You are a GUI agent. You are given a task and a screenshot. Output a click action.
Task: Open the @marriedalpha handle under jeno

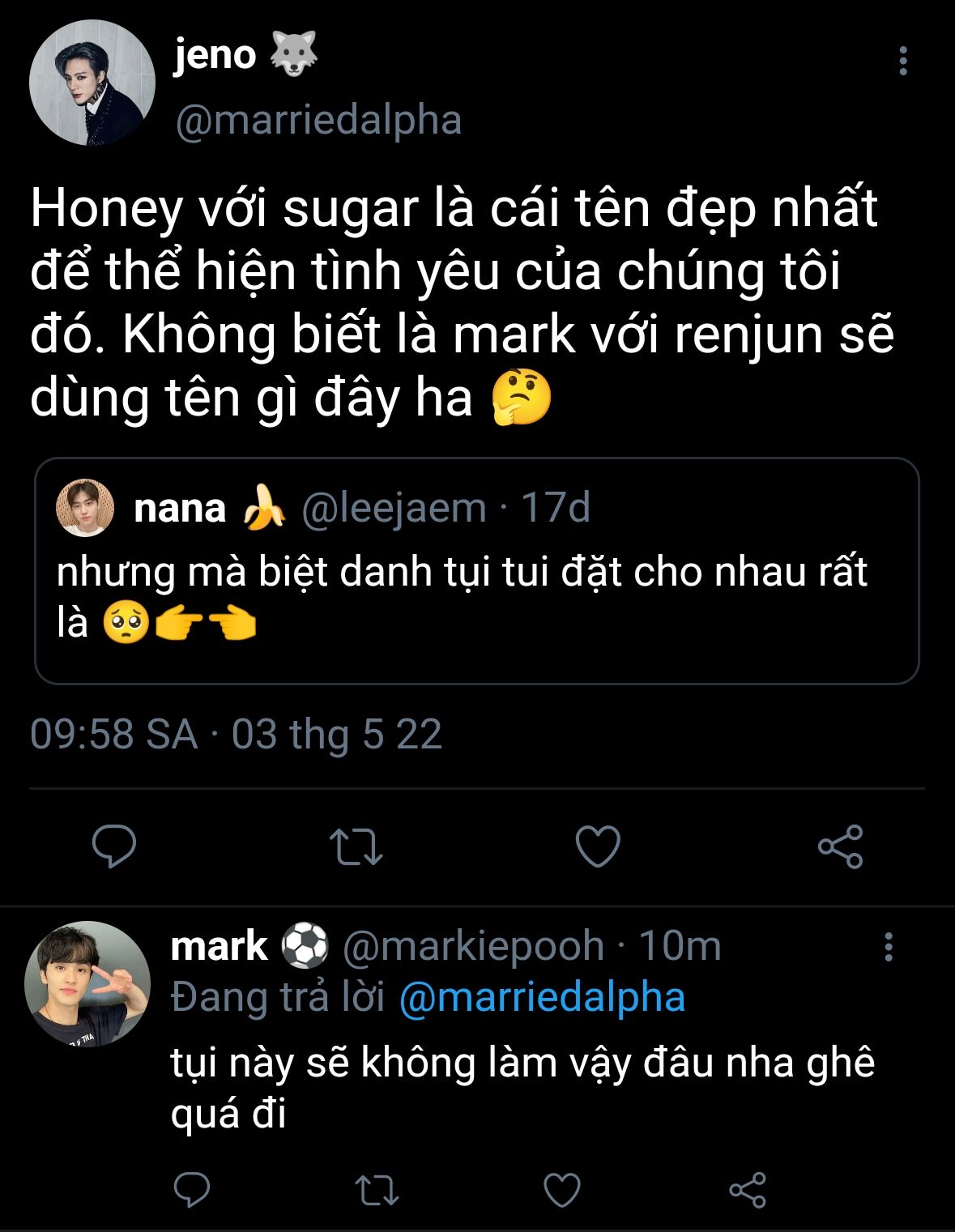tap(318, 120)
